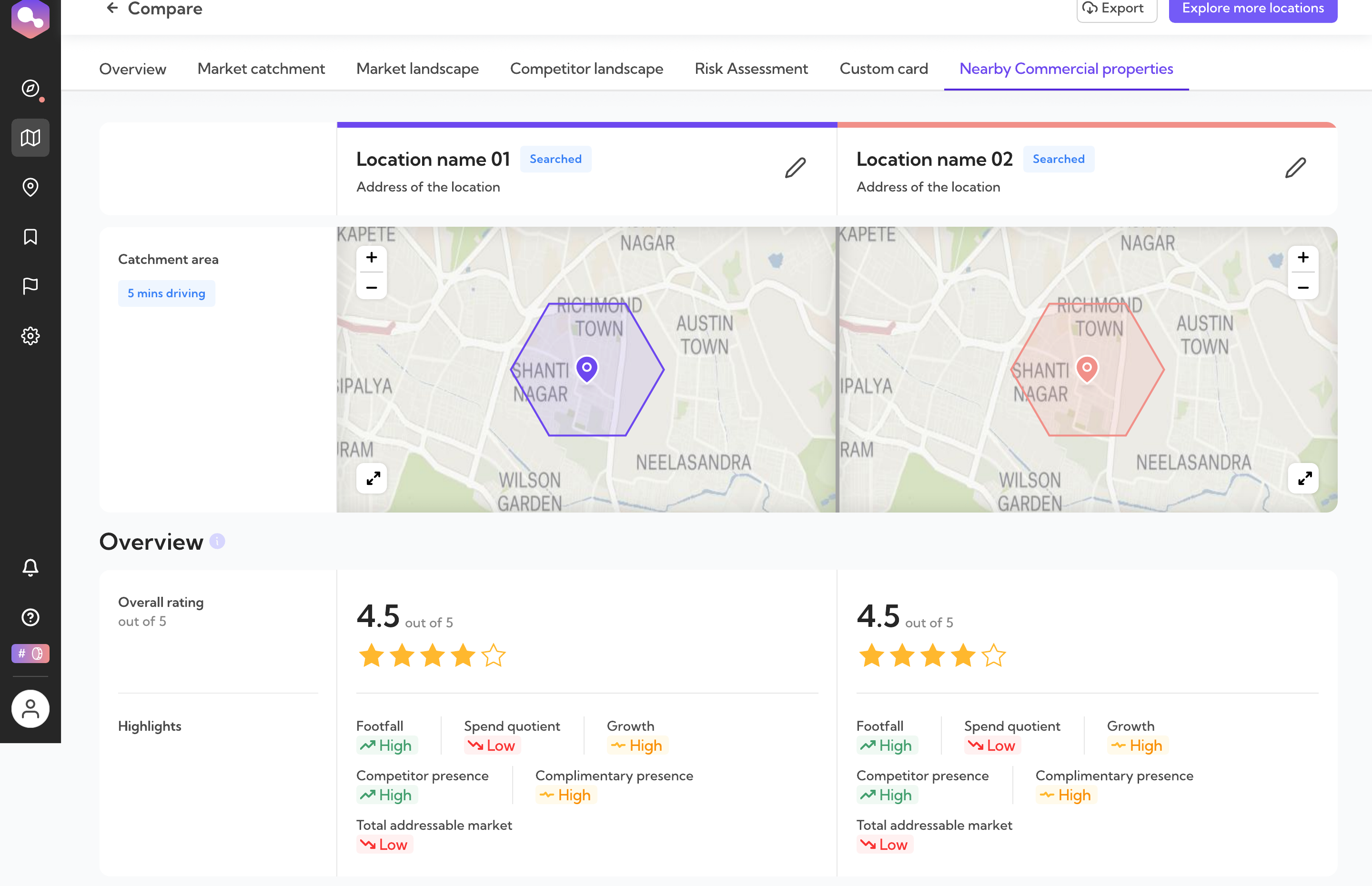Viewport: 1372px width, 886px height.
Task: Click the Export button
Action: pos(1116,9)
